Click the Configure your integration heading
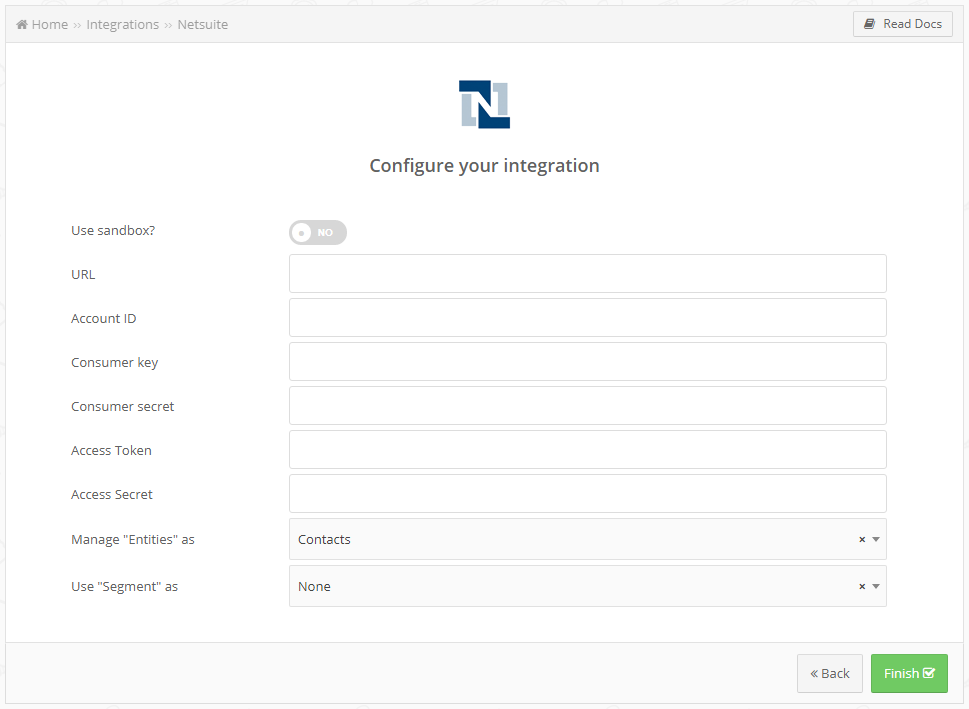 [x=484, y=166]
